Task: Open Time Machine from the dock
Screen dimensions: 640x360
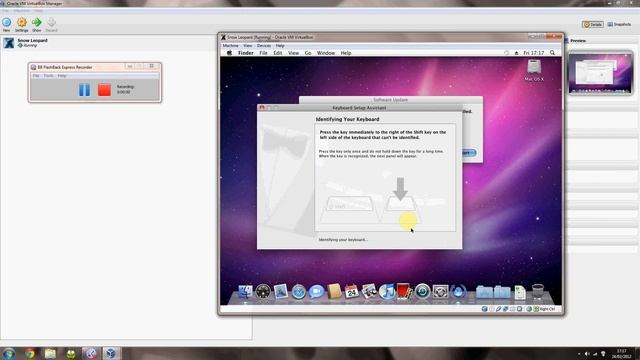Action: [422, 292]
